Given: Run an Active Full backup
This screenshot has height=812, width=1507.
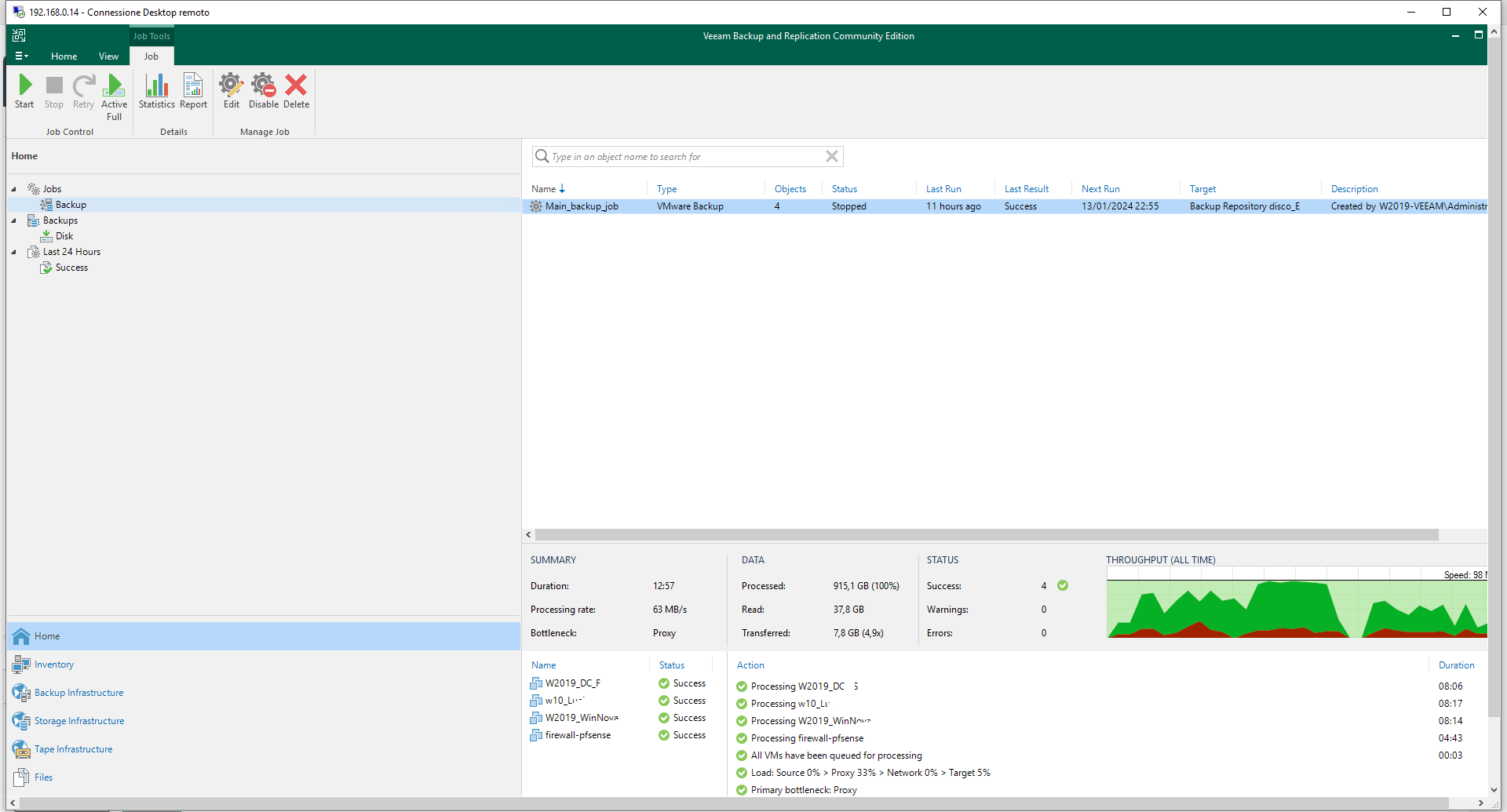Looking at the screenshot, I should point(114,97).
